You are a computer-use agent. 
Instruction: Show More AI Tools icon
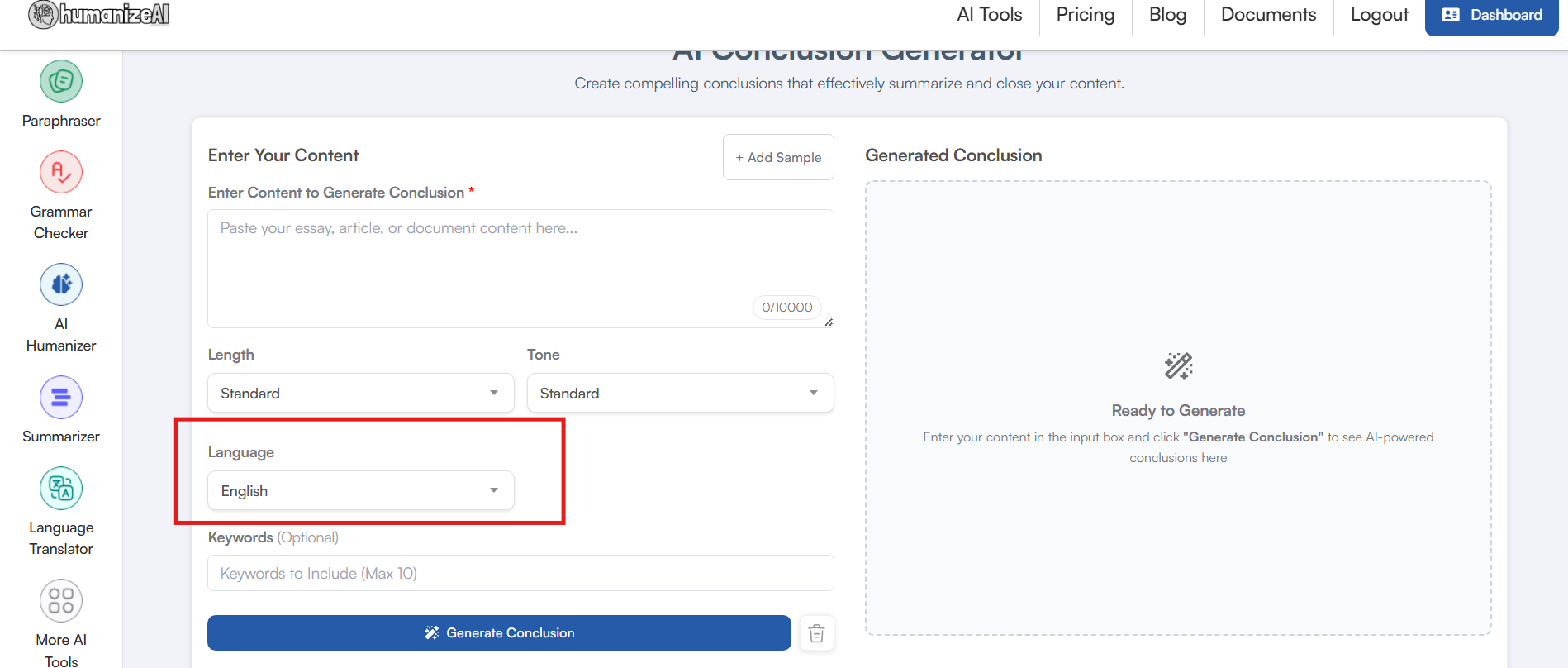(61, 601)
